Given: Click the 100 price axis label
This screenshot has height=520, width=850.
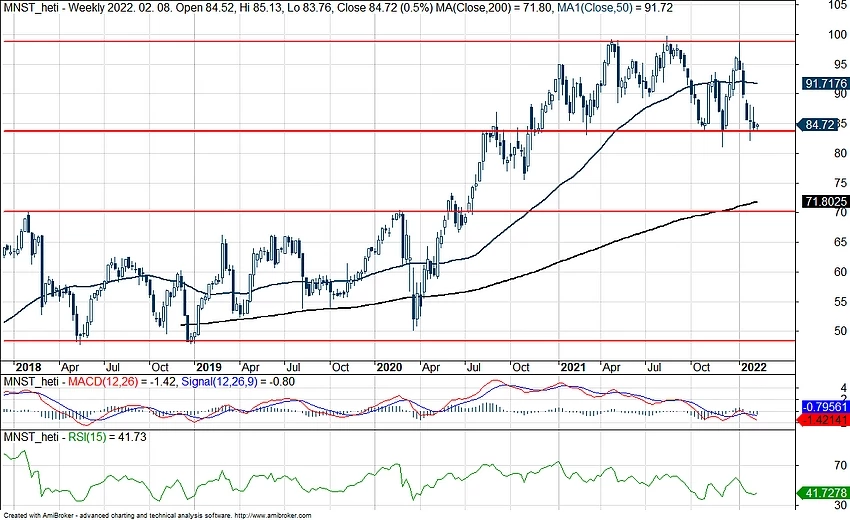Looking at the screenshot, I should 838,35.
